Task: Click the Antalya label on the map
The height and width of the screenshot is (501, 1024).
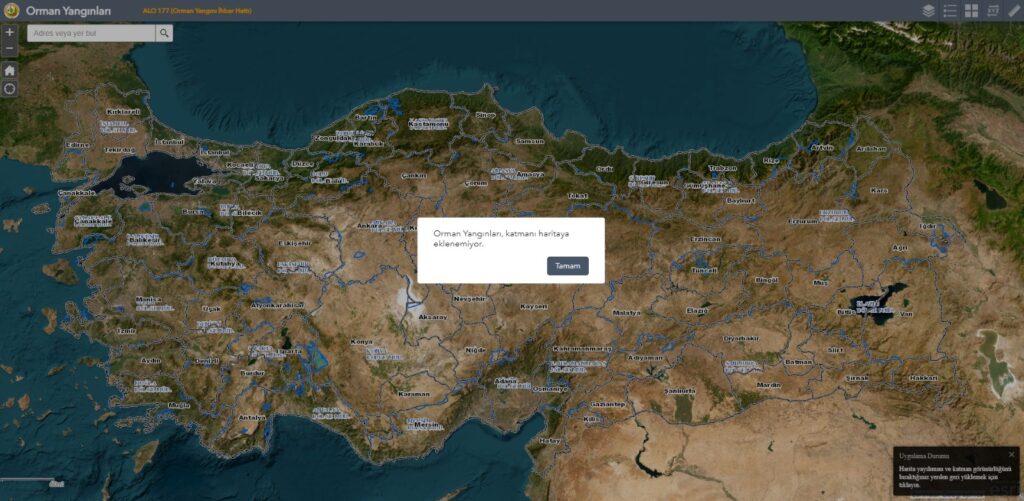Action: coord(252,417)
